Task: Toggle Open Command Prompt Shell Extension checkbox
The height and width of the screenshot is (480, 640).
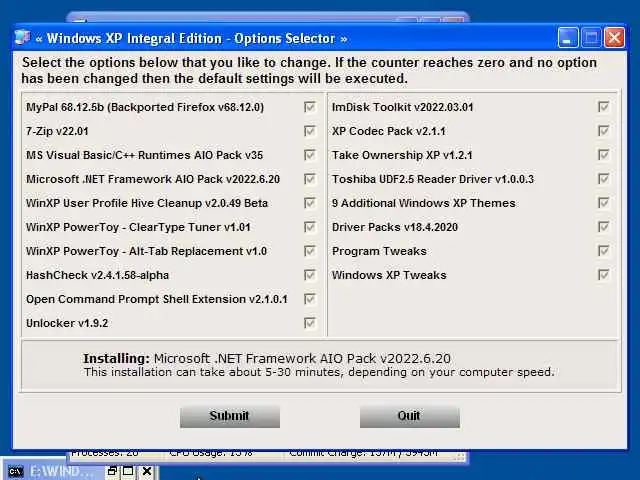Action: pos(310,299)
